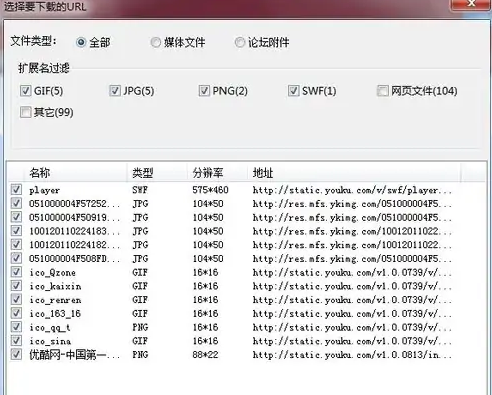The height and width of the screenshot is (395, 492).
Task: Select the ico_163_16 file name
Action: 55,314
